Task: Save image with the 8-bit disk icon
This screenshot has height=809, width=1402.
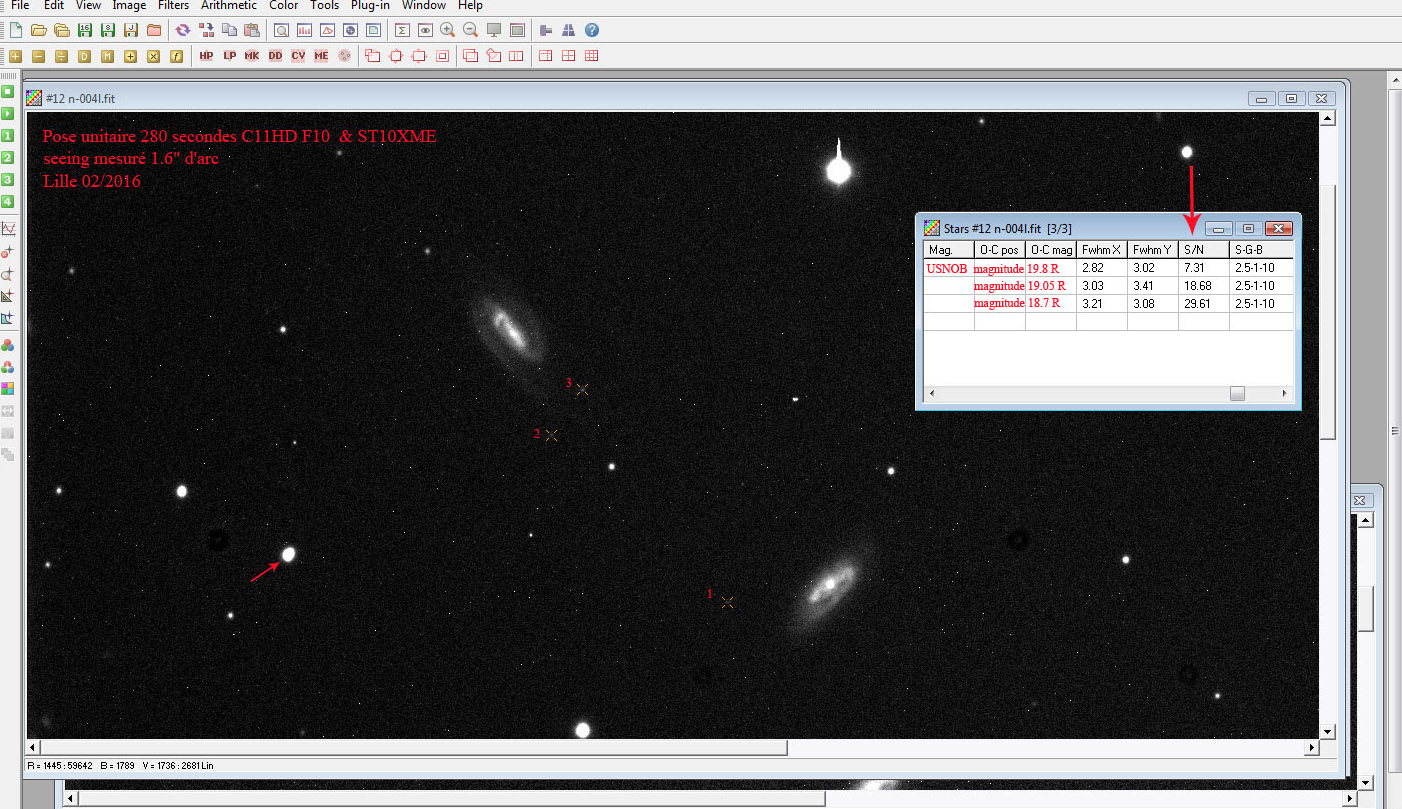Action: 107,30
